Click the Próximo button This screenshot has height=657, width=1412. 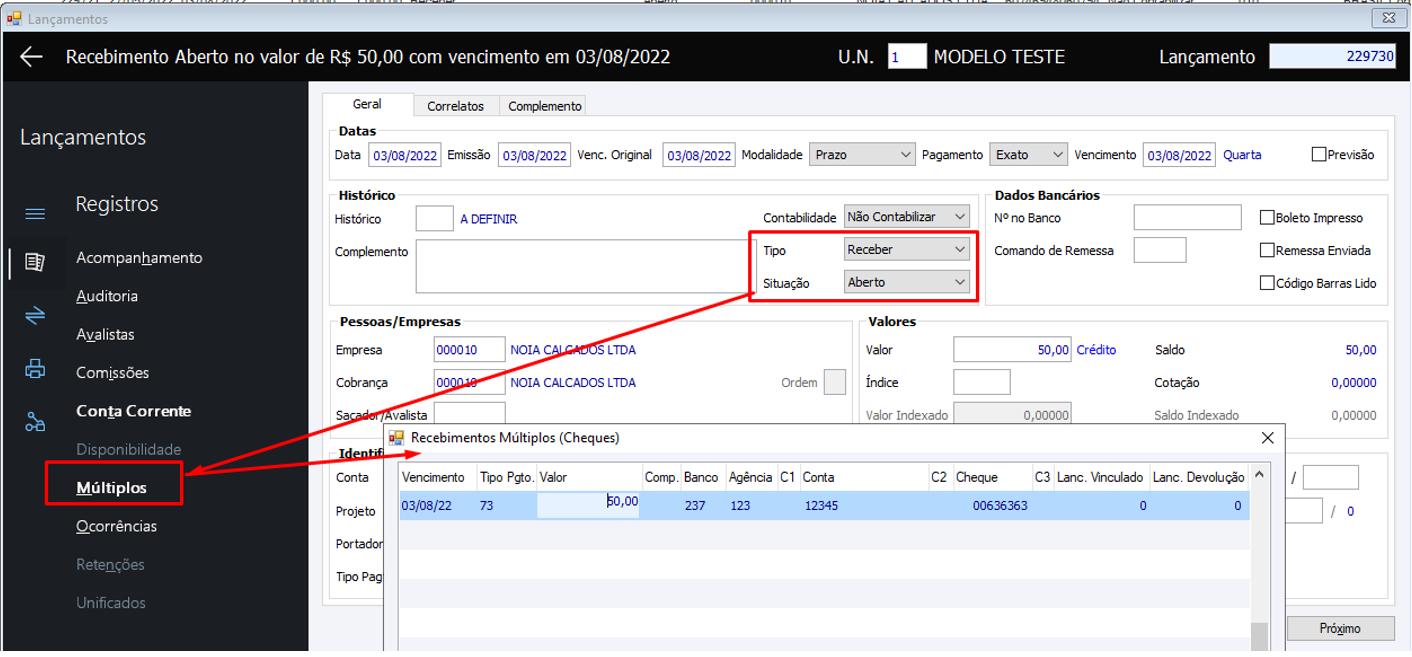(x=1340, y=629)
